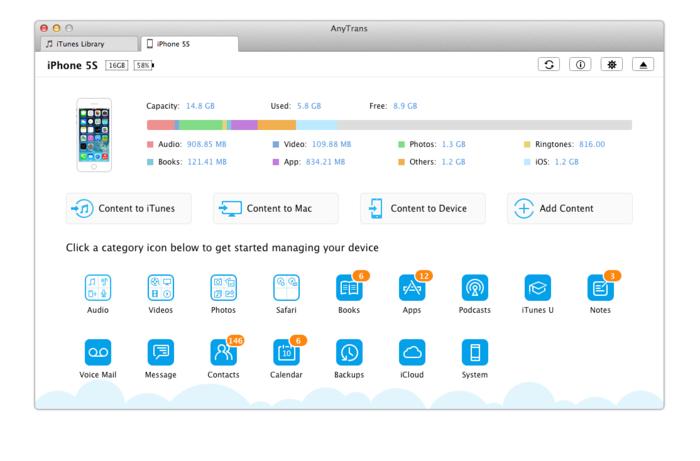Open the iTunes U category icon
This screenshot has height=461, width=700.
538,288
